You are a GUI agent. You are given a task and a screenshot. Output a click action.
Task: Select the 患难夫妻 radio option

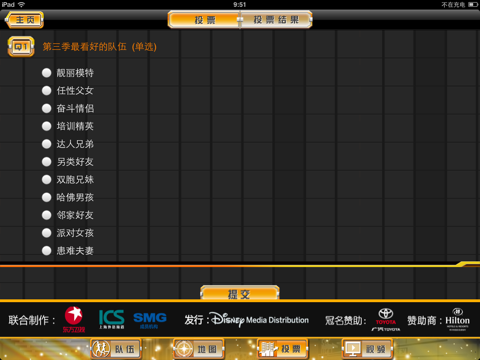46,250
